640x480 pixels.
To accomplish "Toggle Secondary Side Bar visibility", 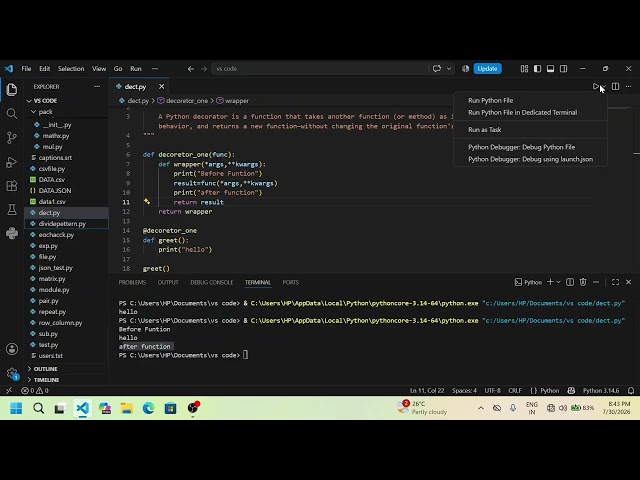I will click(564, 69).
